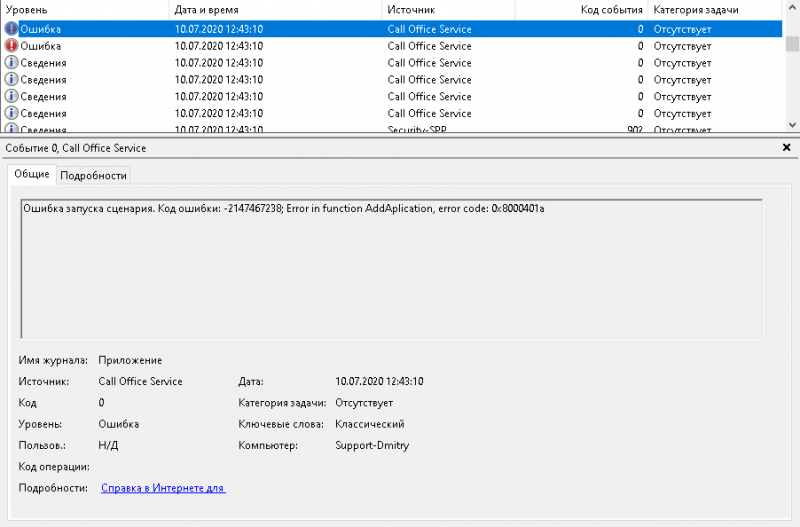Click the event list scrollbar down arrow

792,124
